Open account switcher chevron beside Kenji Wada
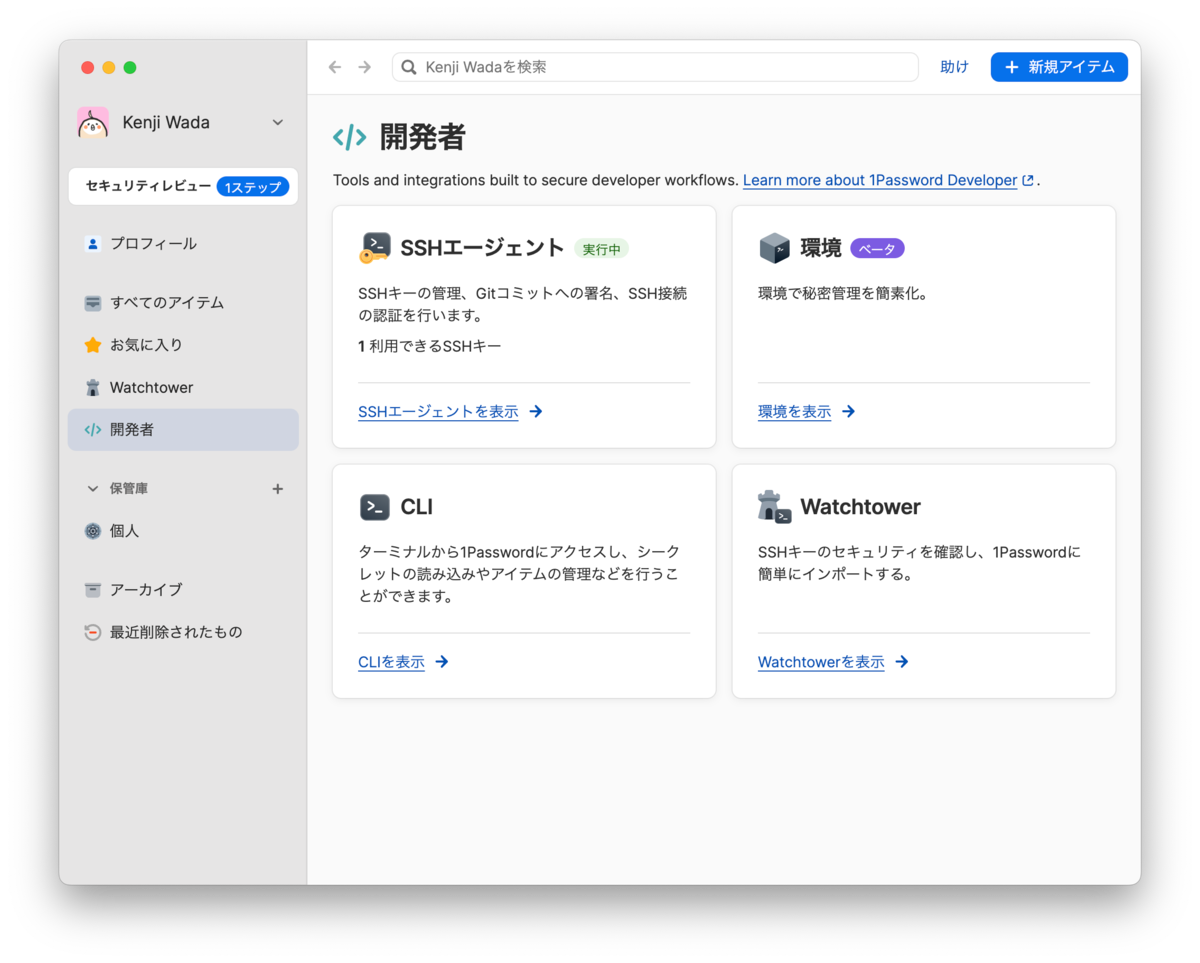Screen dimensions: 1200x963 (x=278, y=122)
